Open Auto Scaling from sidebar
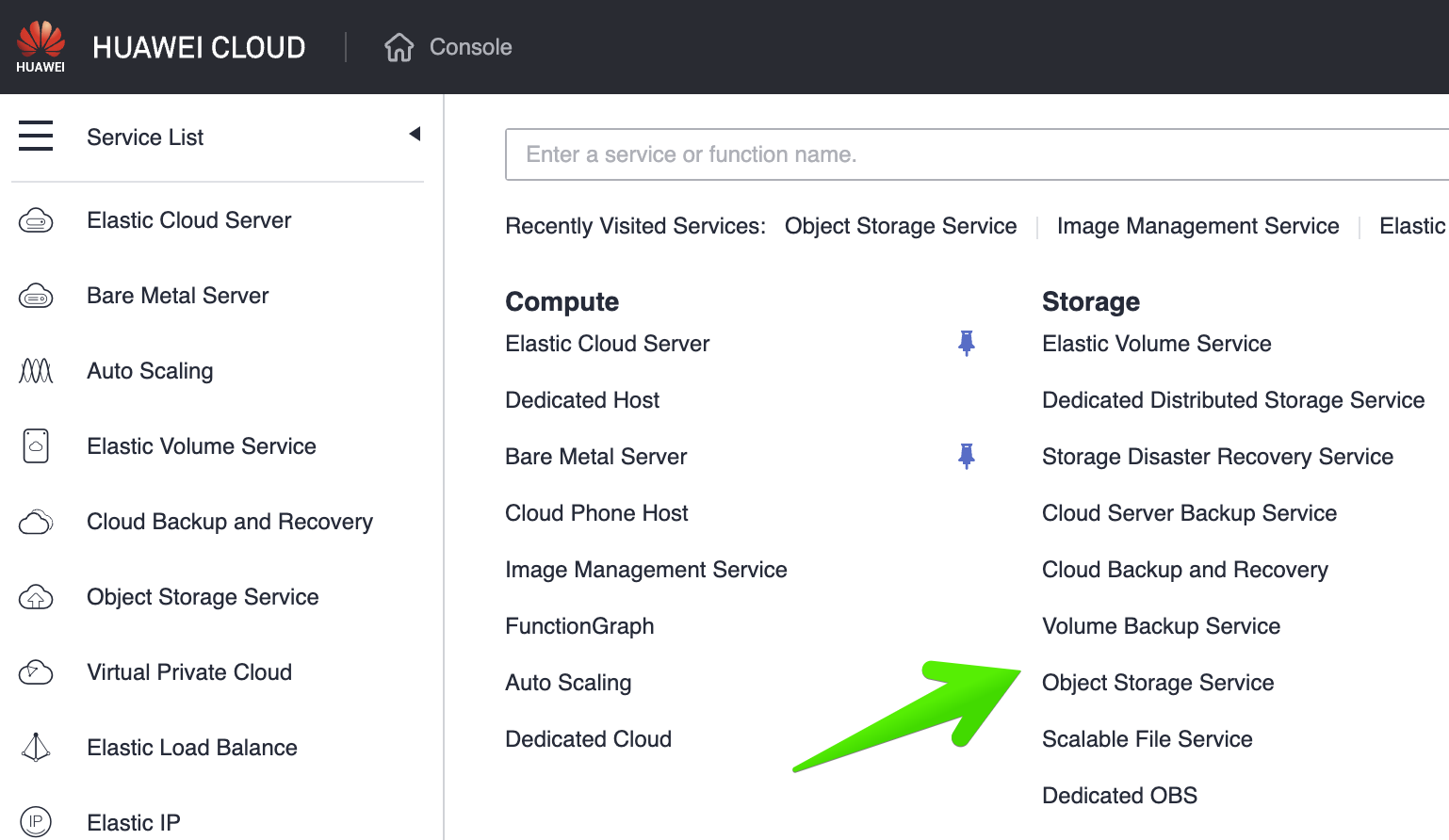This screenshot has height=840, width=1449. pos(150,371)
